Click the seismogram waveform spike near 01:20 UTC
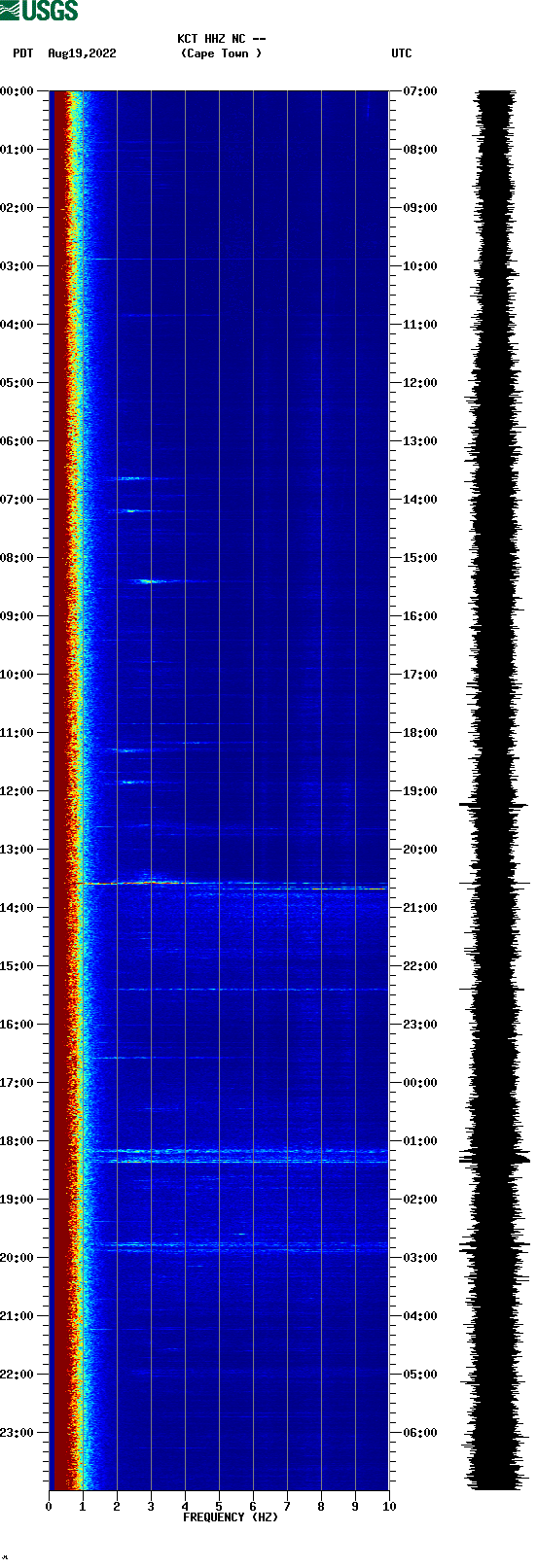 point(495,1158)
